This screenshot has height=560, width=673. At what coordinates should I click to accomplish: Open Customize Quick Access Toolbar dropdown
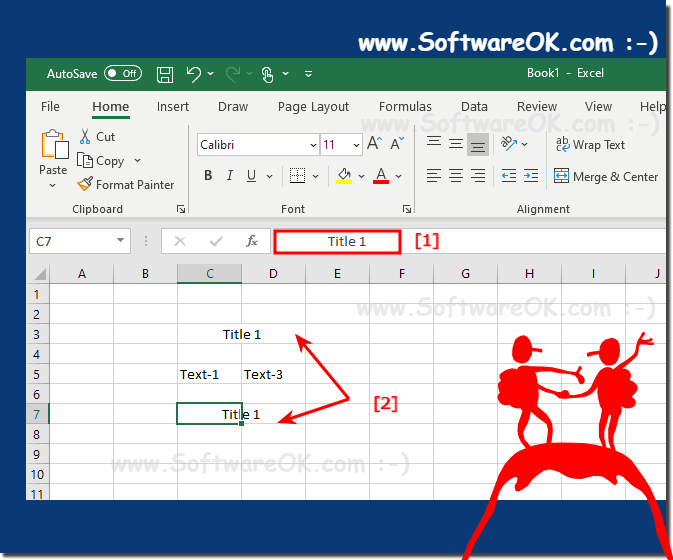pyautogui.click(x=308, y=74)
